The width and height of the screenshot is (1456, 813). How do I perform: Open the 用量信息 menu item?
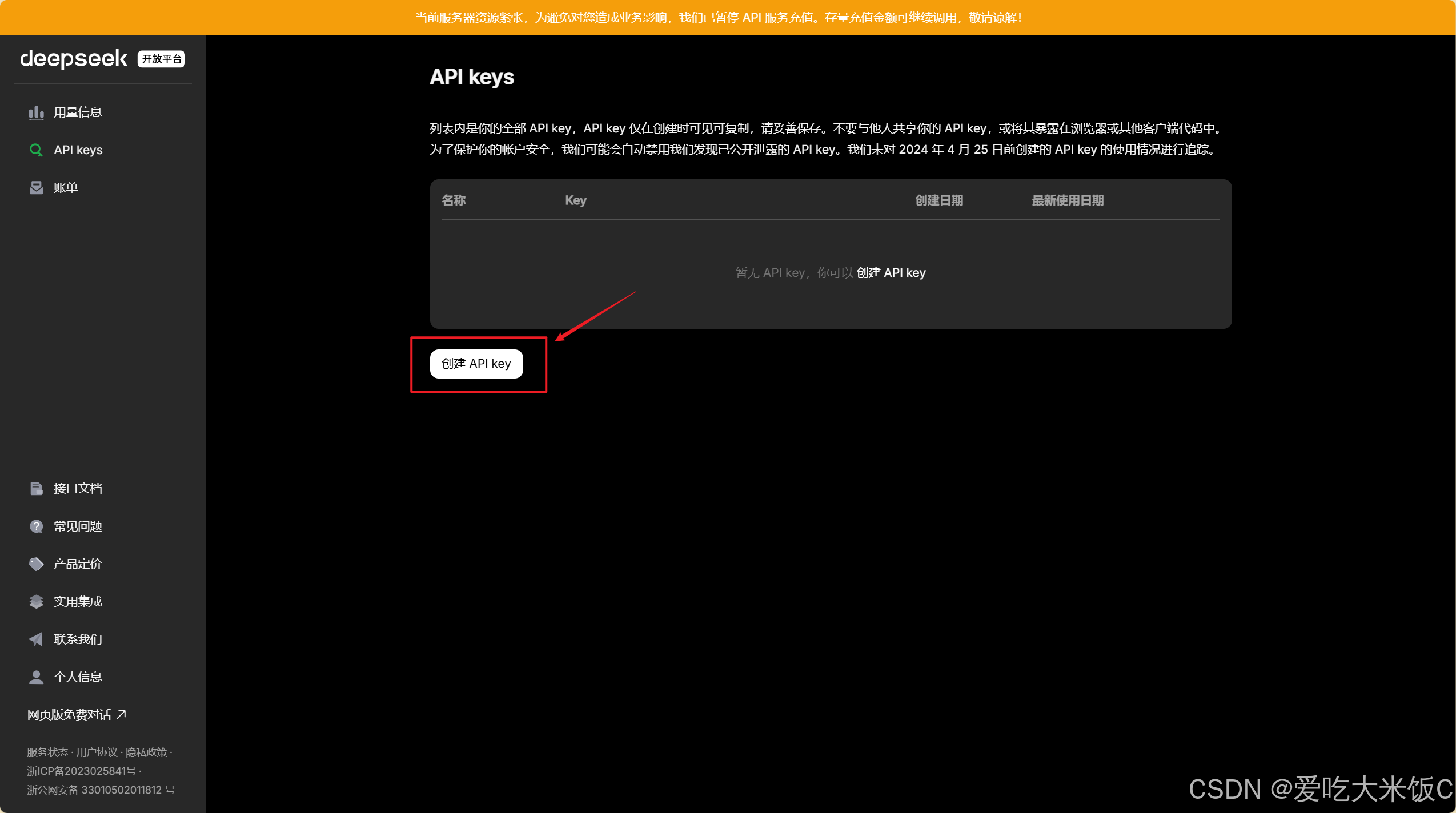pyautogui.click(x=78, y=112)
